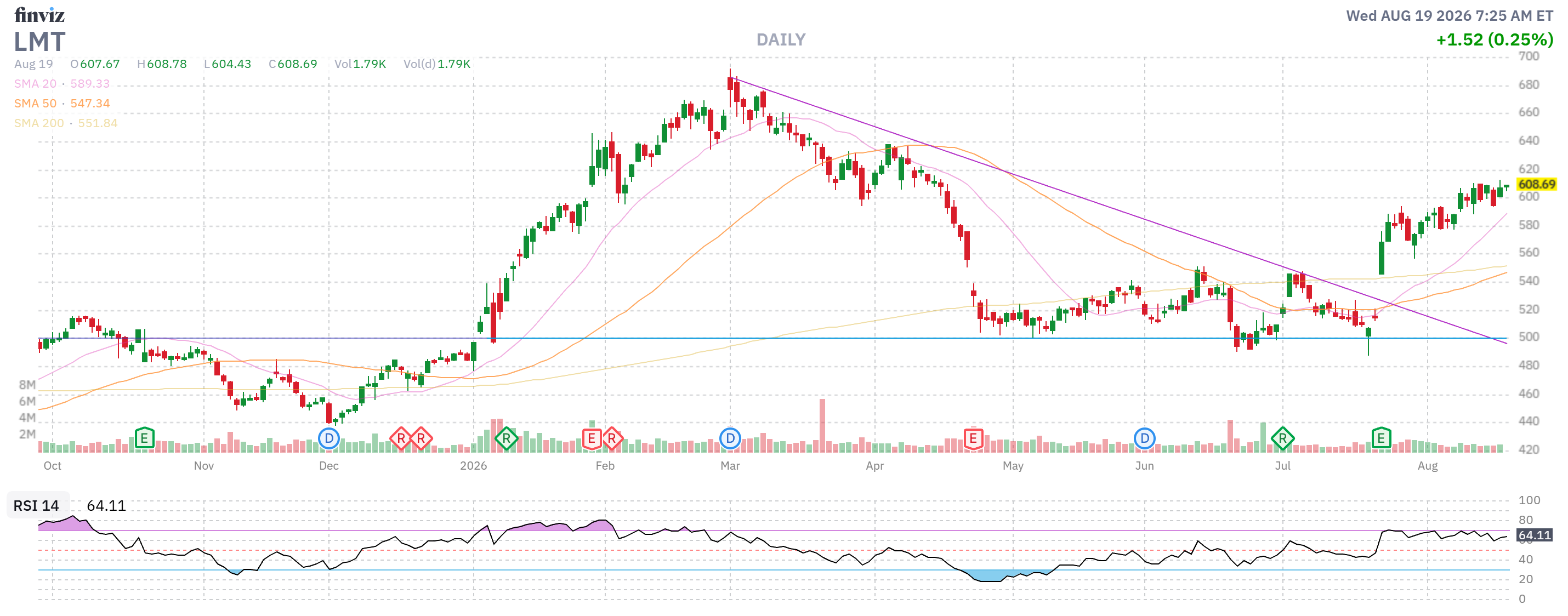Click the 700 label on the price axis
The image size is (1568, 616).
click(1529, 56)
